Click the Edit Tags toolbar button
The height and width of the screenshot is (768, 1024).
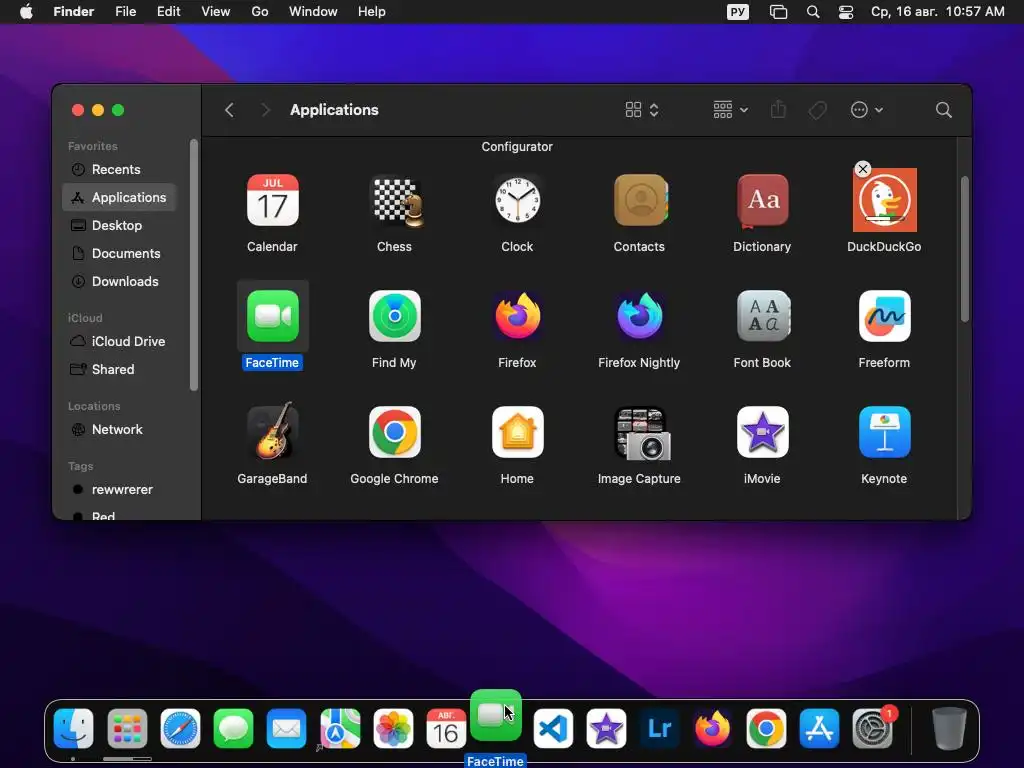pyautogui.click(x=818, y=110)
